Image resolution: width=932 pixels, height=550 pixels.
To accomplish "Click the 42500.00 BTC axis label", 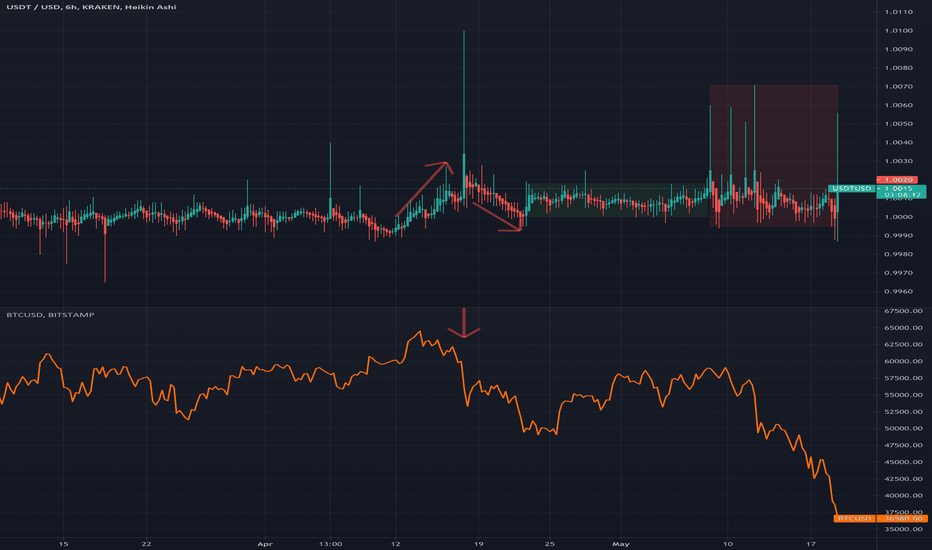I will 903,479.
